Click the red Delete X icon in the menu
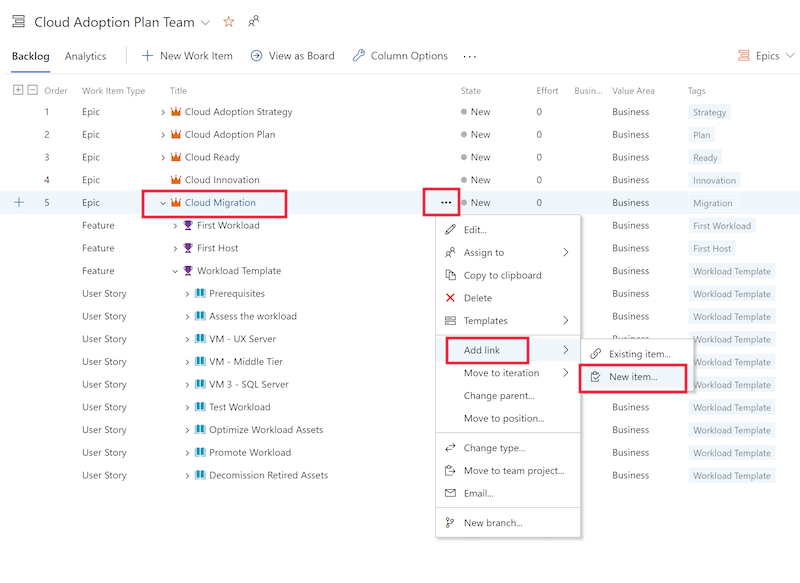Screen dimensions: 800x583 pyautogui.click(x=450, y=298)
